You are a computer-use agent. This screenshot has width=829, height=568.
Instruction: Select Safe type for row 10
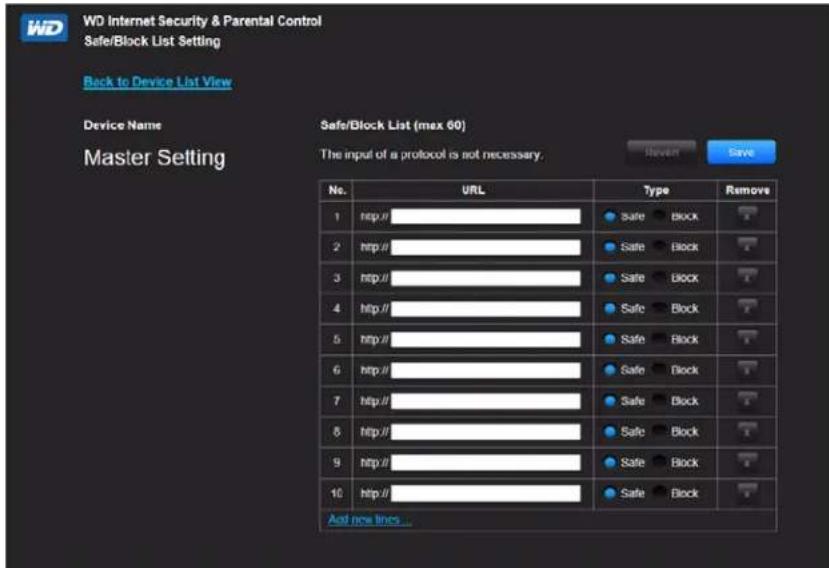pyautogui.click(x=610, y=493)
